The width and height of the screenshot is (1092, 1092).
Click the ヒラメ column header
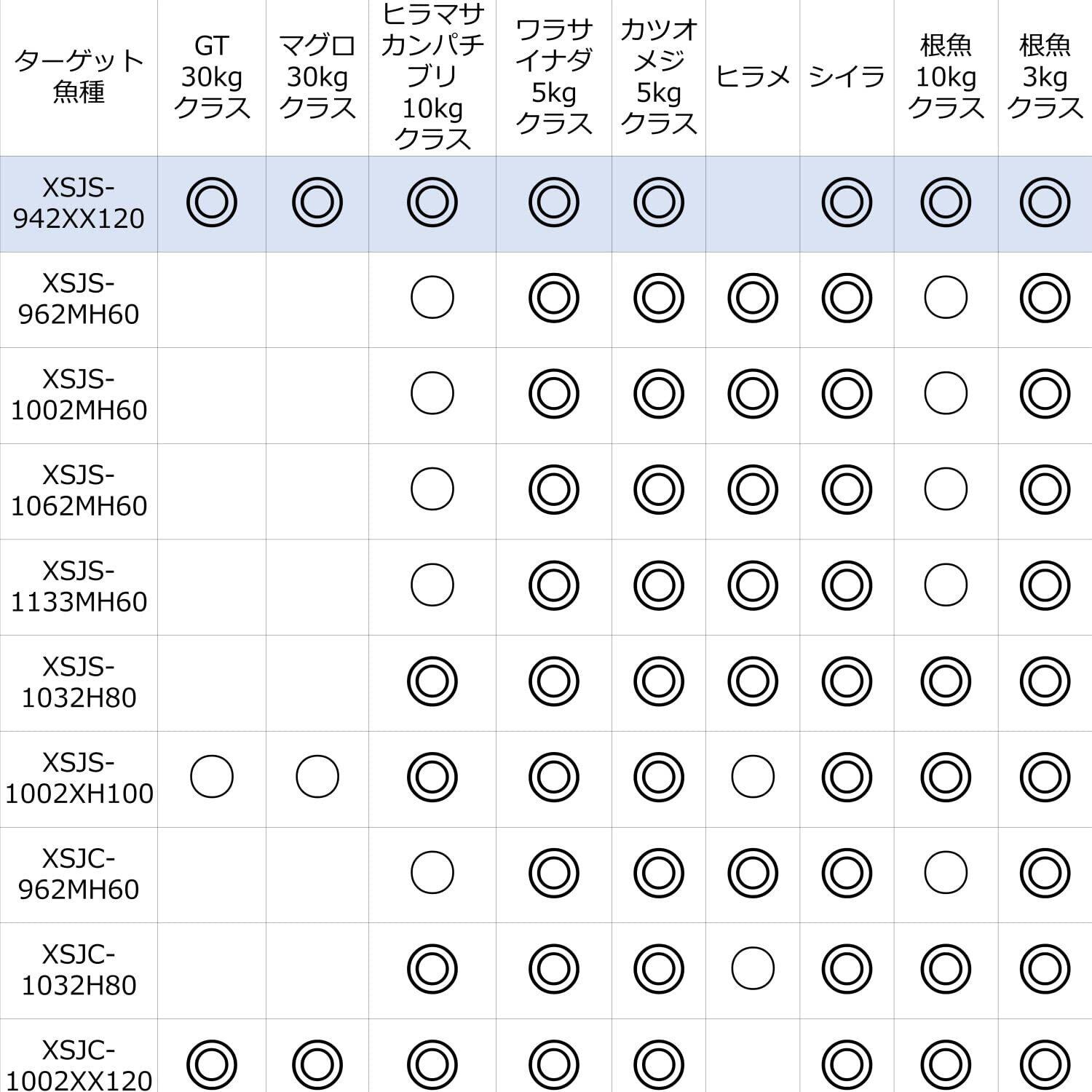[x=753, y=76]
